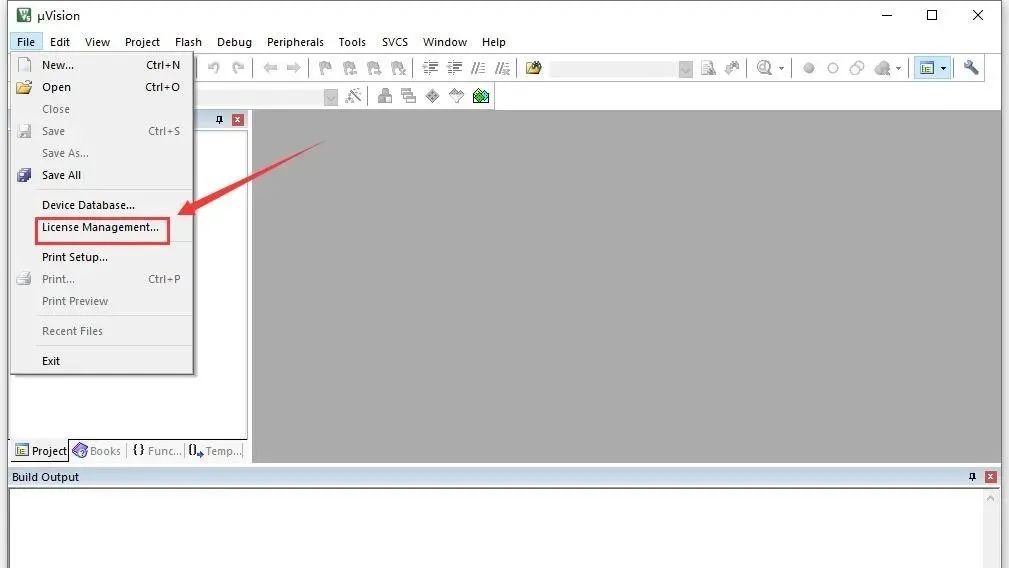The width and height of the screenshot is (1009, 568).
Task: Pin the Project panel
Action: pyautogui.click(x=219, y=120)
